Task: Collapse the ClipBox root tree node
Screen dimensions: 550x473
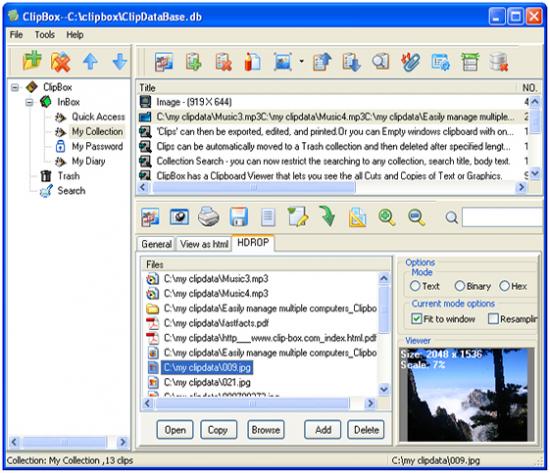Action: (x=15, y=87)
